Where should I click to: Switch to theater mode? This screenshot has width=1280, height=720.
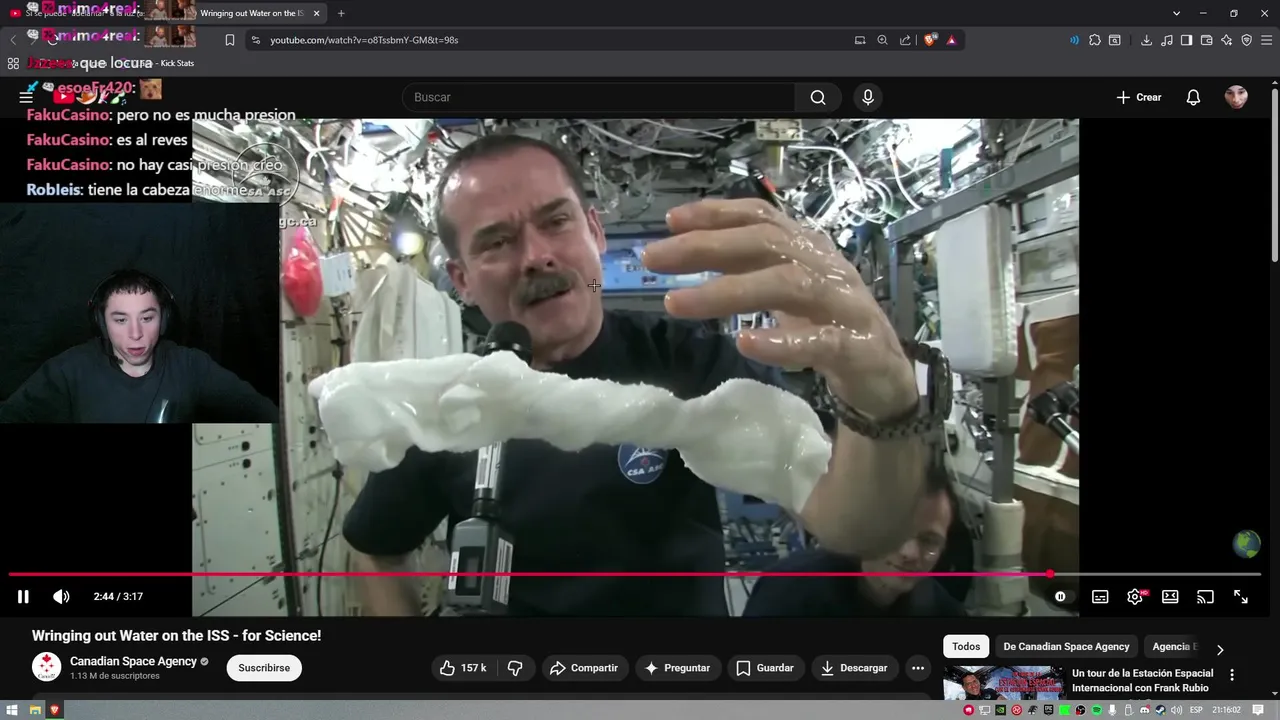pos(1170,597)
